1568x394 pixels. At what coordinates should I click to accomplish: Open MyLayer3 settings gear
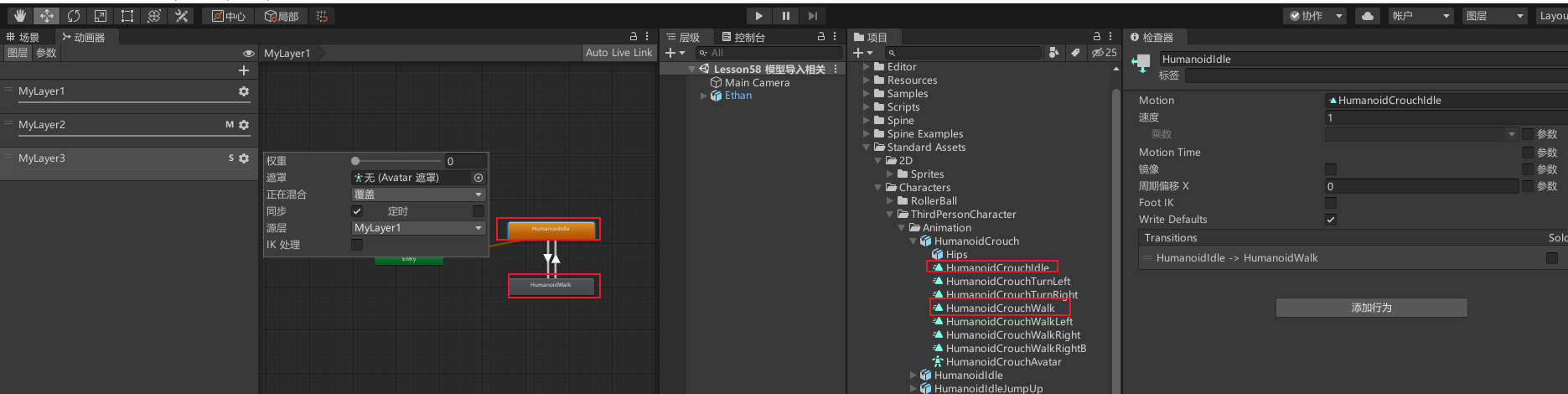[x=244, y=158]
